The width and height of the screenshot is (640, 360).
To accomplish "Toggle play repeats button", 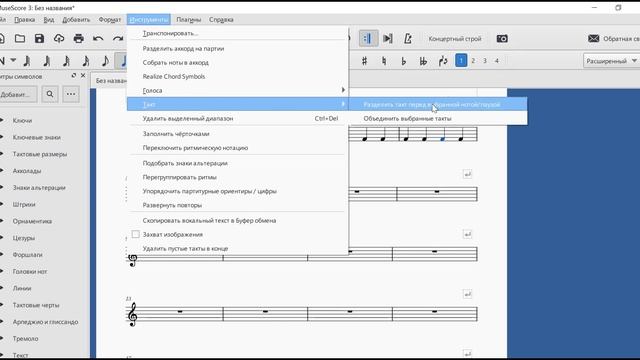I will 368,39.
